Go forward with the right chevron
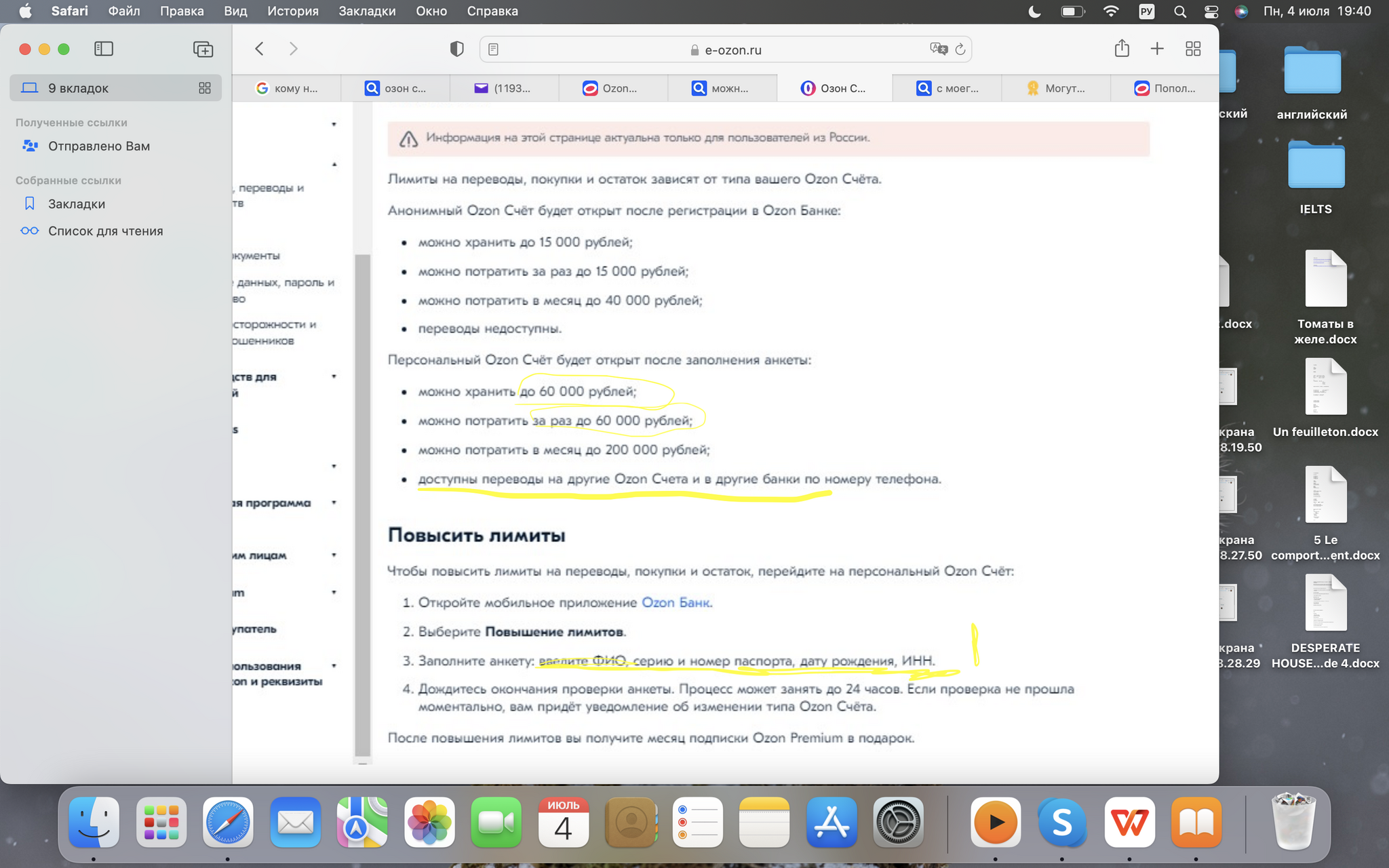Viewport: 1389px width, 868px height. (x=293, y=49)
